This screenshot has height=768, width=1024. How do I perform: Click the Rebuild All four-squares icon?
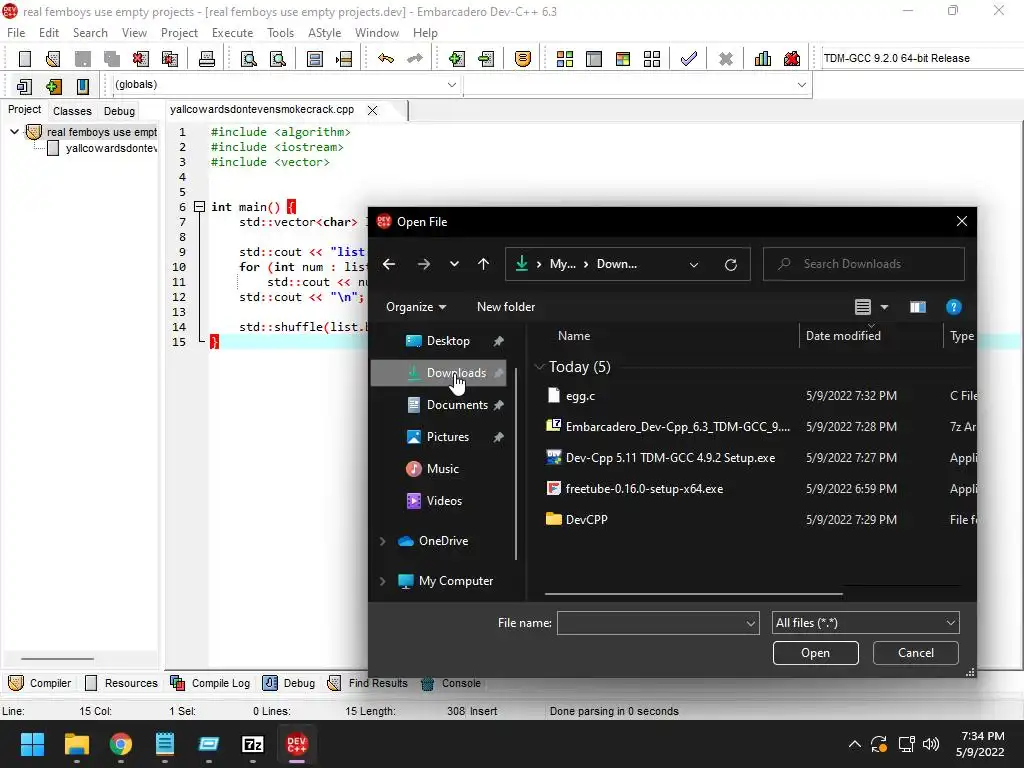point(652,59)
